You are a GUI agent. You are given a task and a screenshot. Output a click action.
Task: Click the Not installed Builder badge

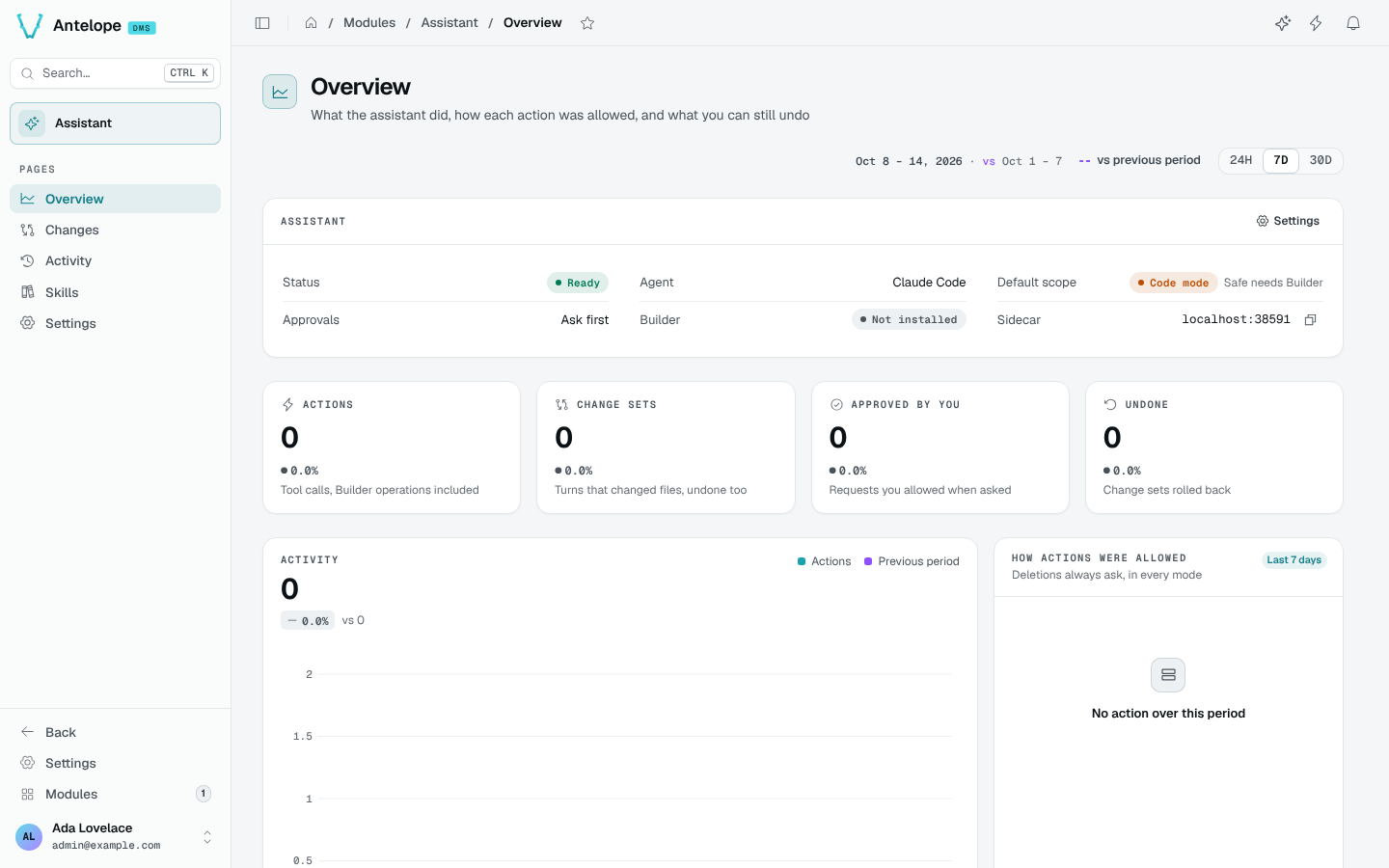[x=909, y=319]
